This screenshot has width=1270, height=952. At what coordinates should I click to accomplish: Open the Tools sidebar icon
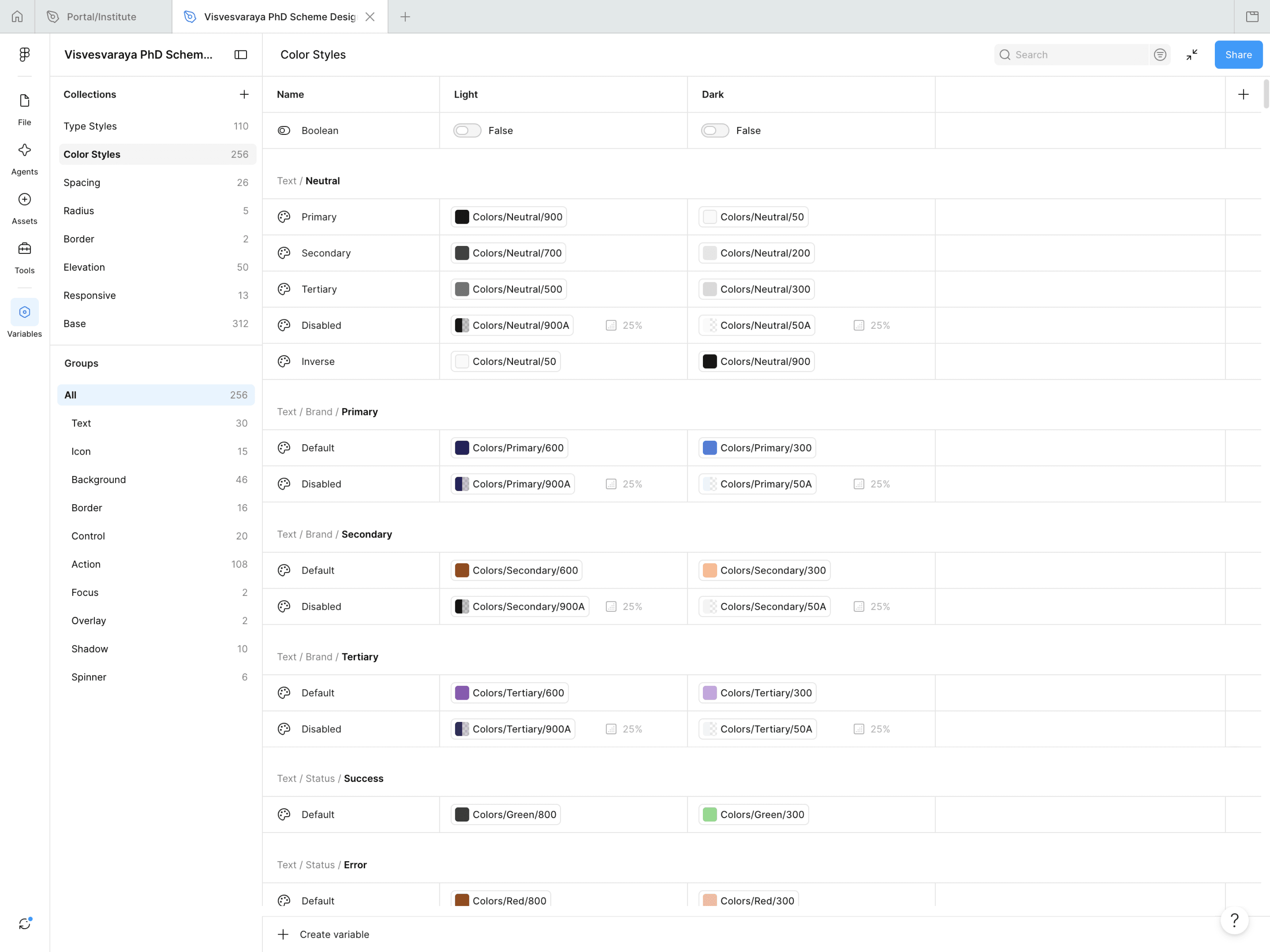click(24, 258)
